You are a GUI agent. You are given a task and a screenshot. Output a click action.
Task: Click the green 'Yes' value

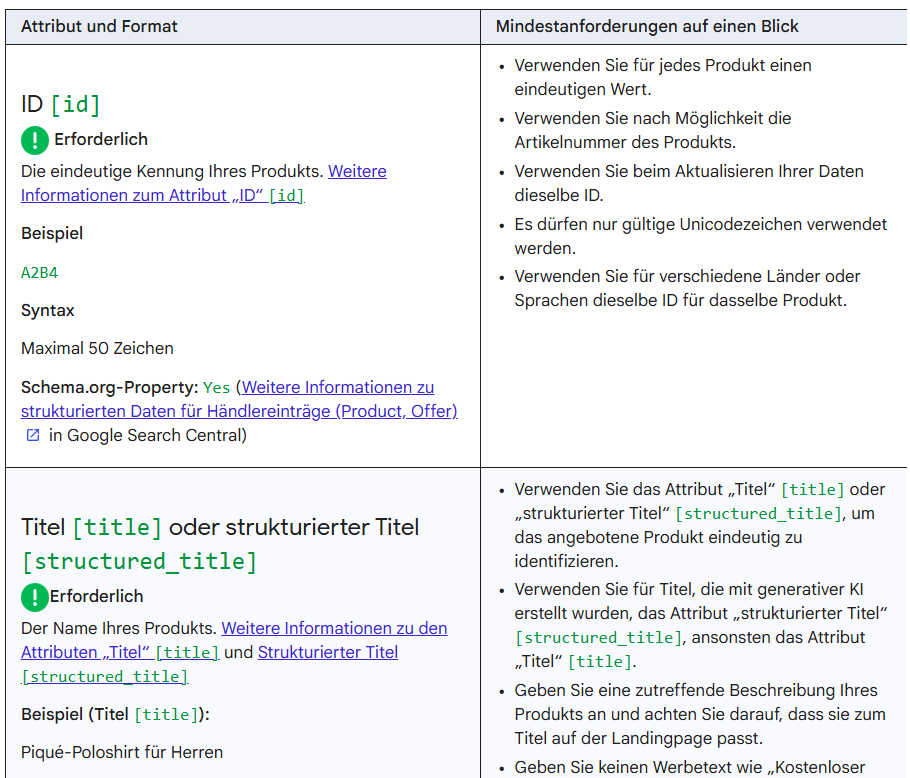pos(216,388)
